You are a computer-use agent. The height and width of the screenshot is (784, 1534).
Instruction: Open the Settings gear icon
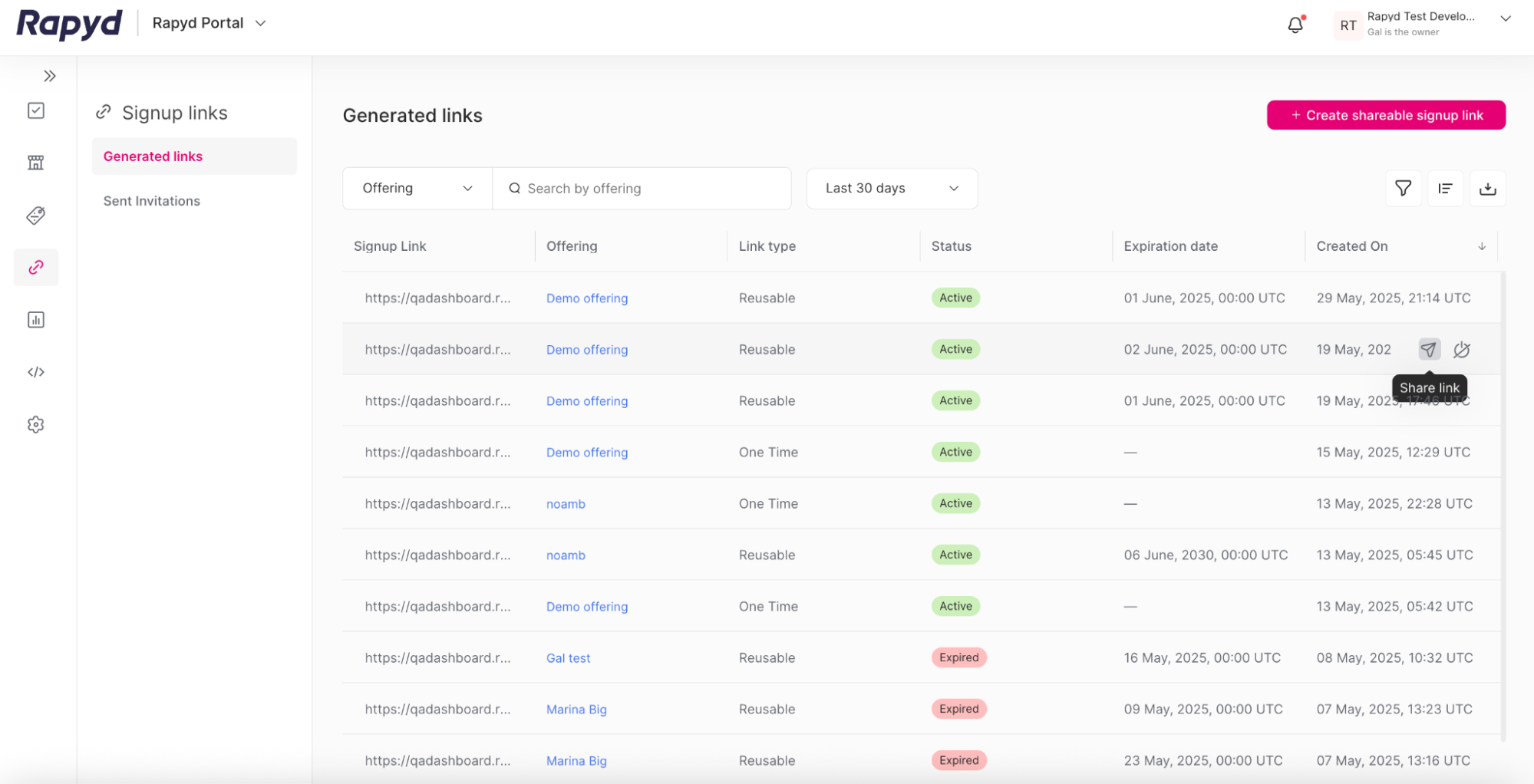click(36, 424)
